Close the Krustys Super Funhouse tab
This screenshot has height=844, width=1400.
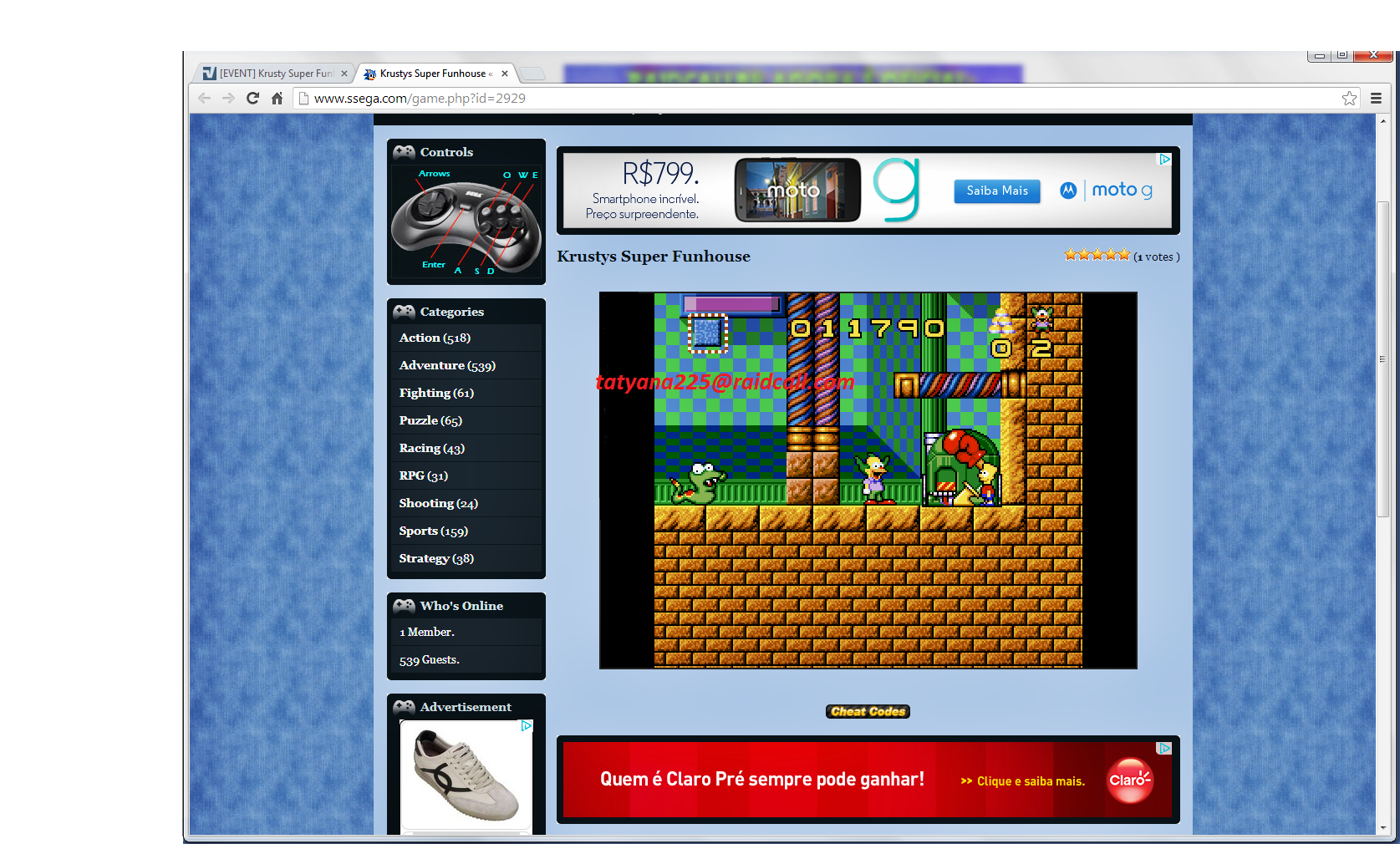coord(505,74)
